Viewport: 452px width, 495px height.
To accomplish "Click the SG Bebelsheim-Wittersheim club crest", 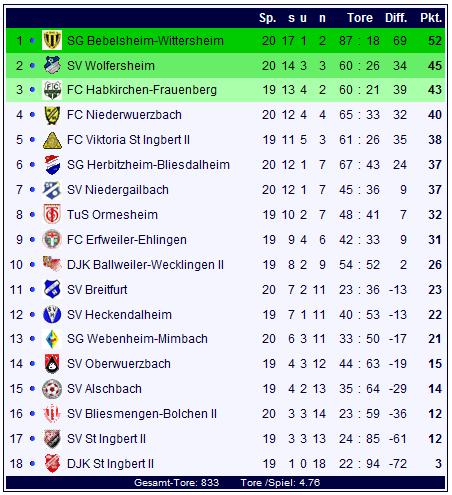I will coord(52,40).
